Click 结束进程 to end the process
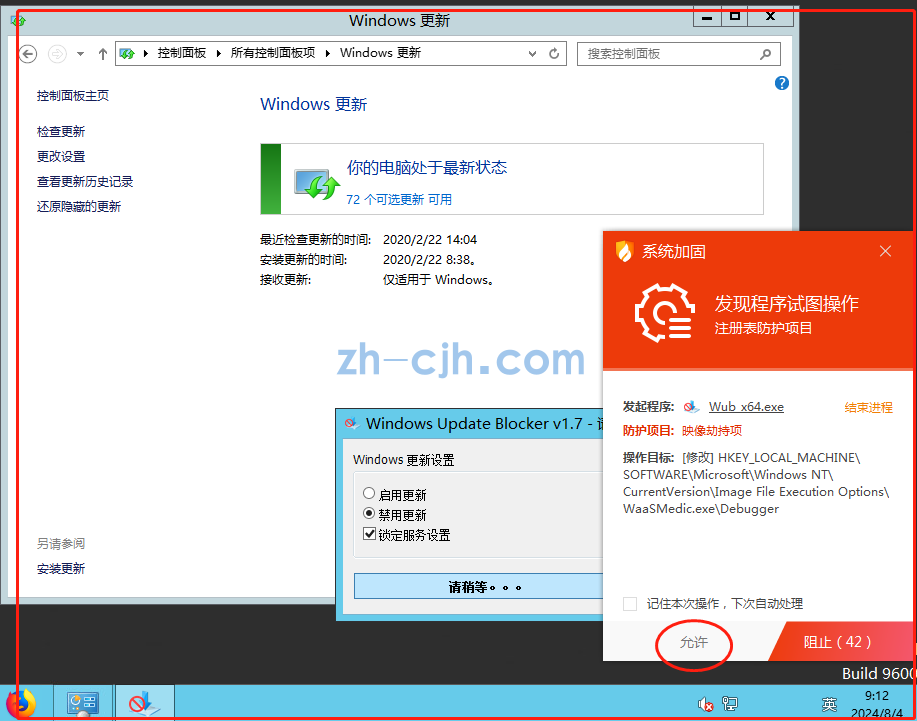This screenshot has height=721, width=917. point(868,408)
